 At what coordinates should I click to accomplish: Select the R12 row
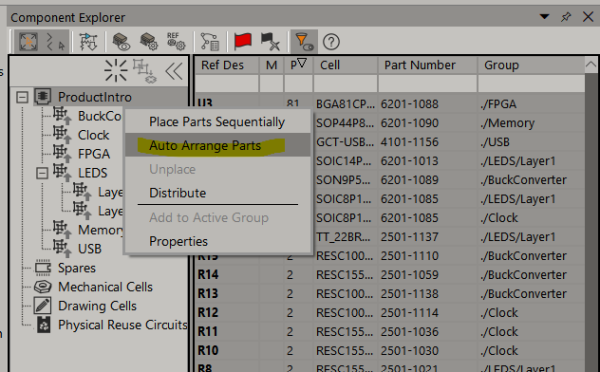(390, 313)
